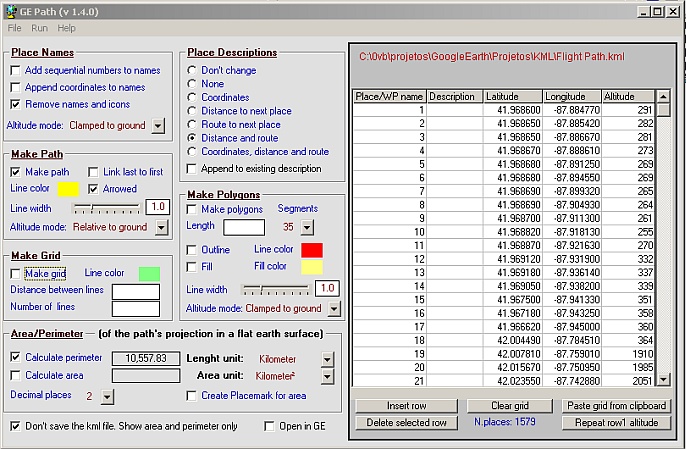Click the empty area result field

coord(146,375)
